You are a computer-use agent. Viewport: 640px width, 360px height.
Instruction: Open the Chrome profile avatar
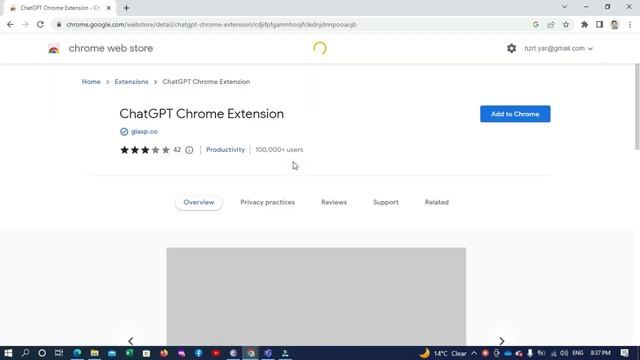click(x=615, y=24)
